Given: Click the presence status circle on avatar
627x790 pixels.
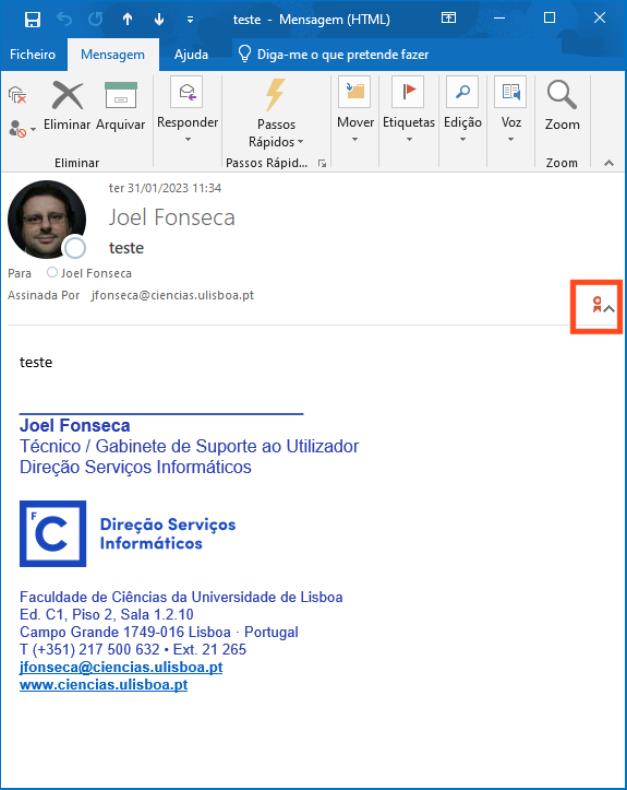Looking at the screenshot, I should 76,249.
